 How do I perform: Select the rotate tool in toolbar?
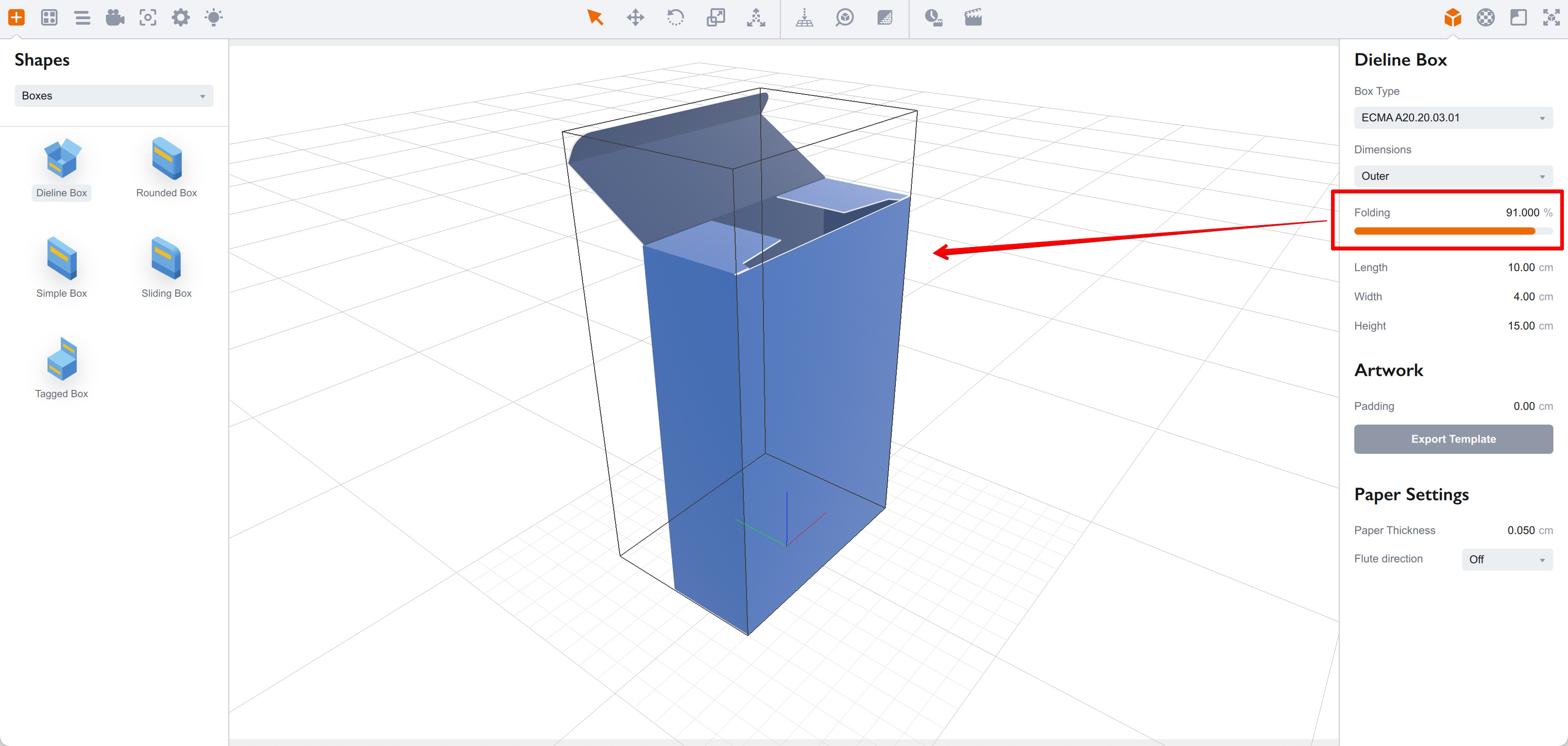tap(675, 17)
